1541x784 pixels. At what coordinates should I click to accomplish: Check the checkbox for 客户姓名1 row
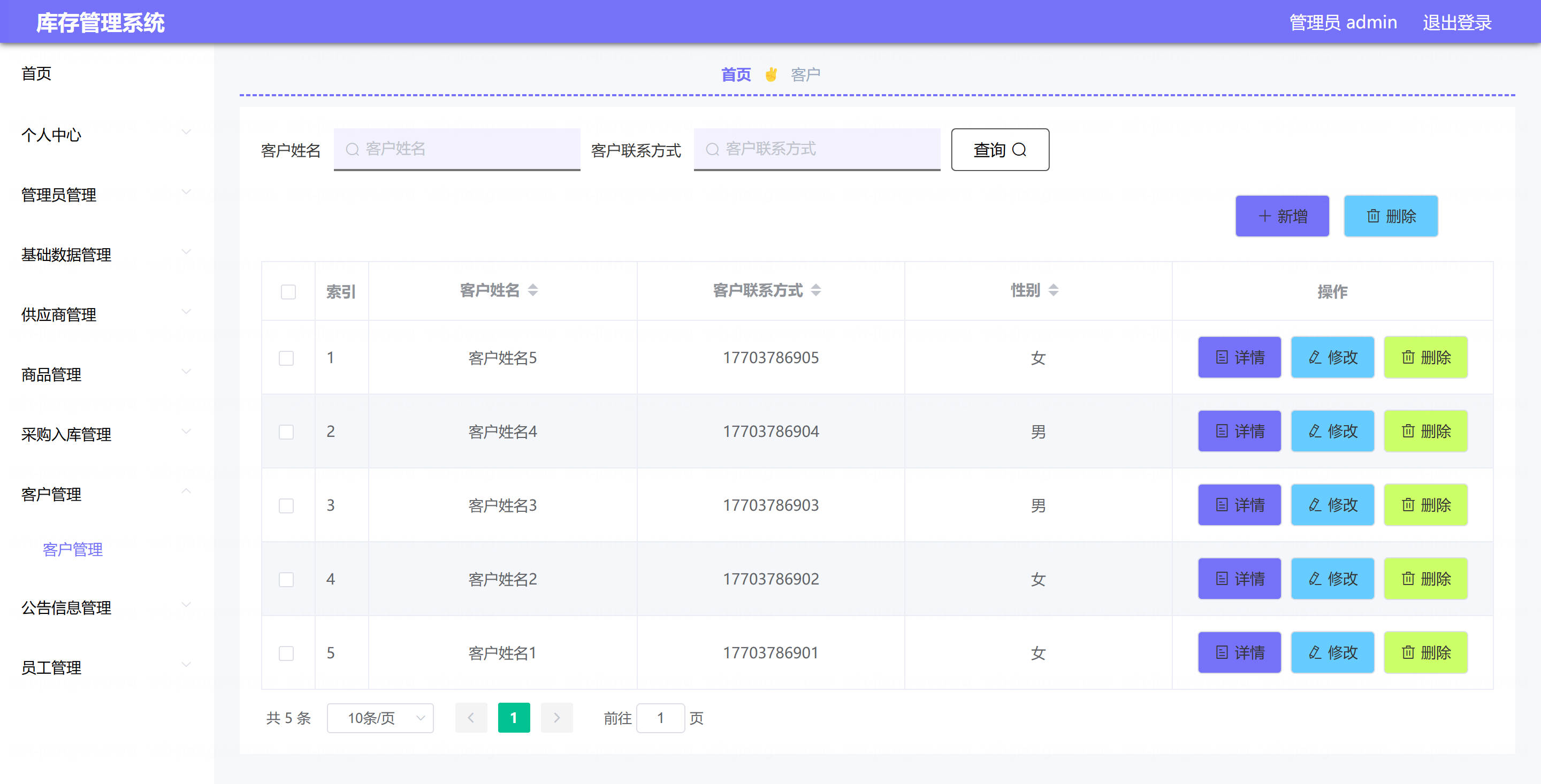pos(286,653)
